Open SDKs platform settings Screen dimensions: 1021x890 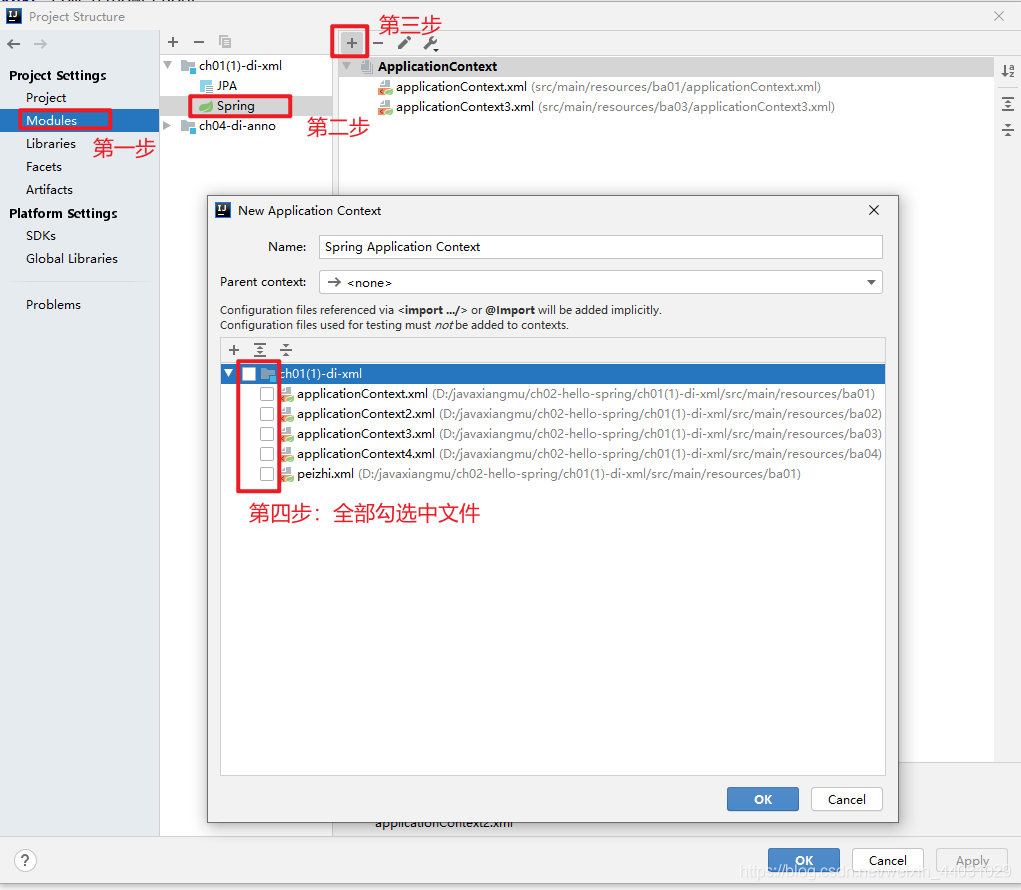pos(41,236)
